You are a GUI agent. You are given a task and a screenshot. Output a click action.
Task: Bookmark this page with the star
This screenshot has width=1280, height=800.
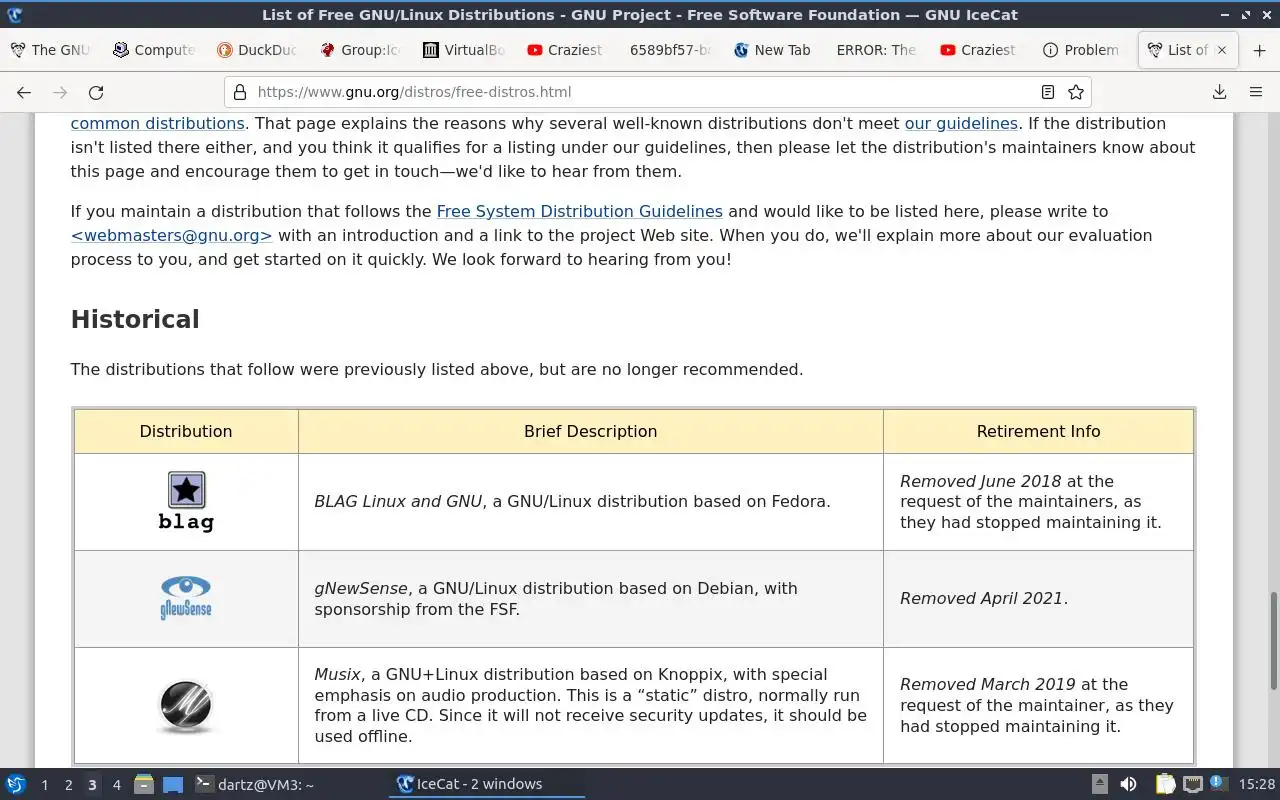pos(1076,92)
